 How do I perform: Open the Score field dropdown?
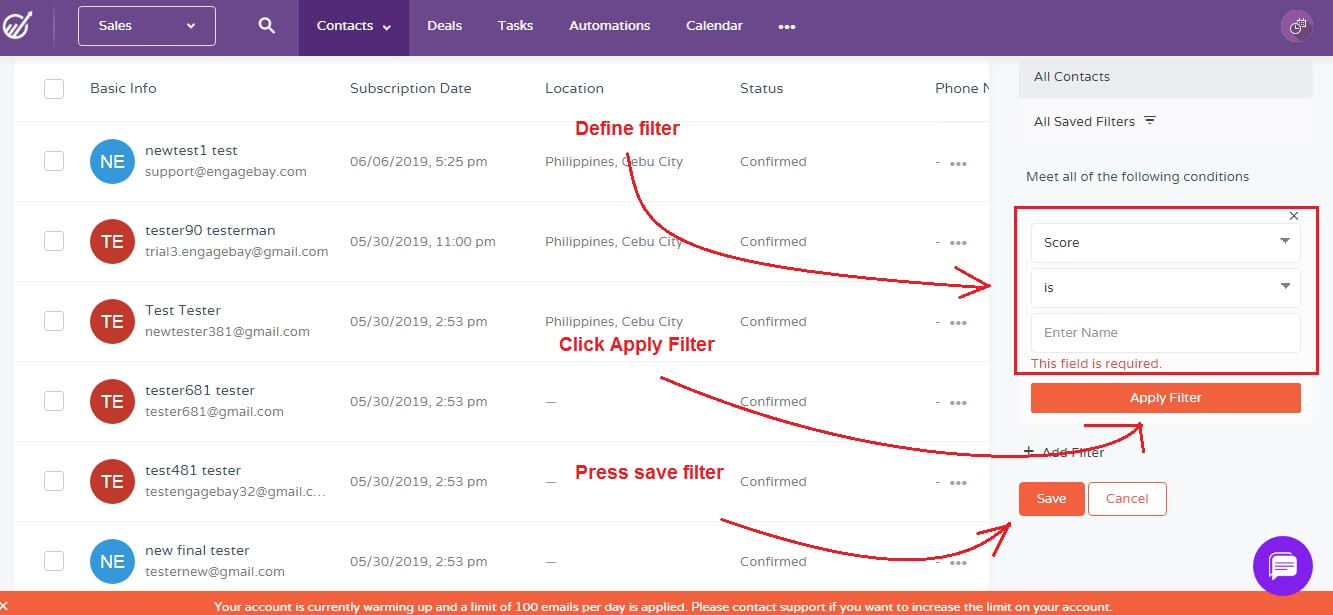tap(1165, 243)
